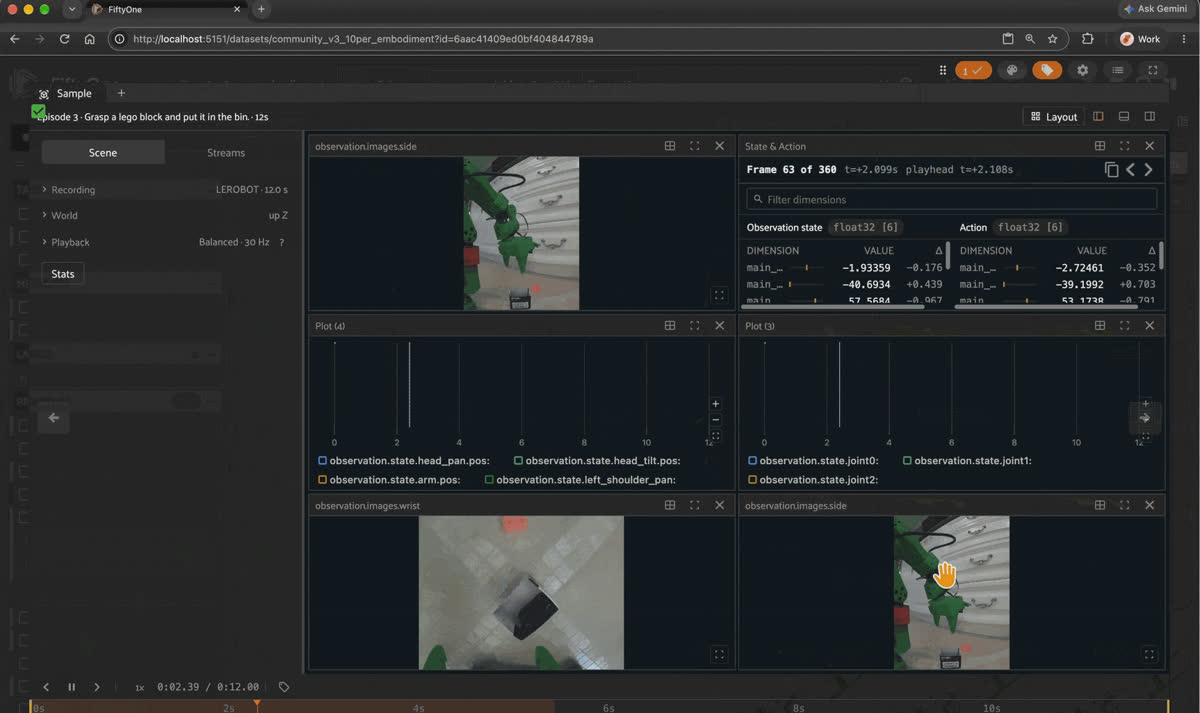Toggle observation.state.joint0 series

(x=752, y=461)
